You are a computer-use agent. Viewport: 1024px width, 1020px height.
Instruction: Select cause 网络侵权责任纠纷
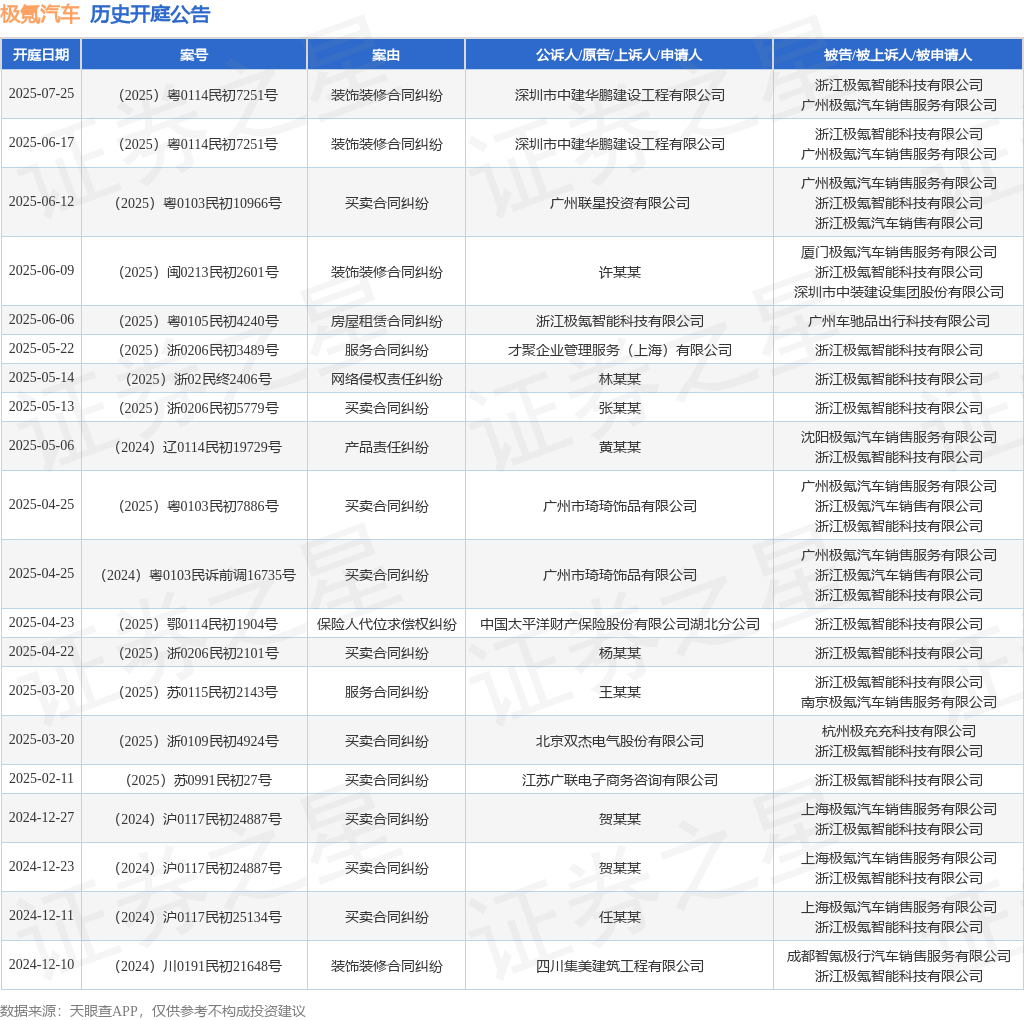pos(386,379)
